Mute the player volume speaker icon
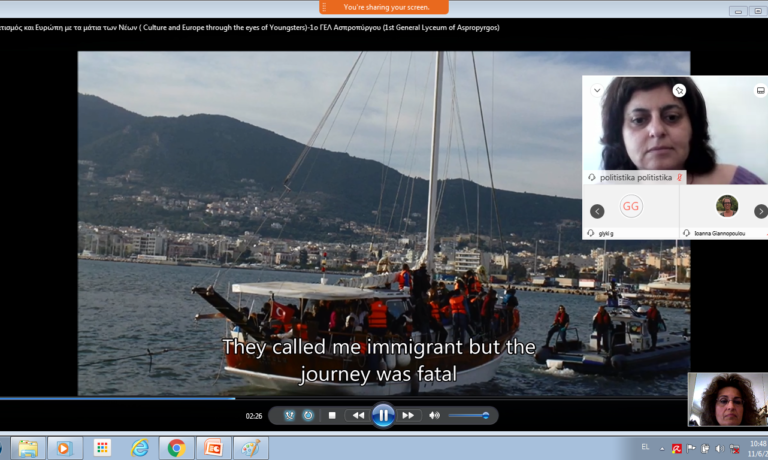 click(x=434, y=415)
